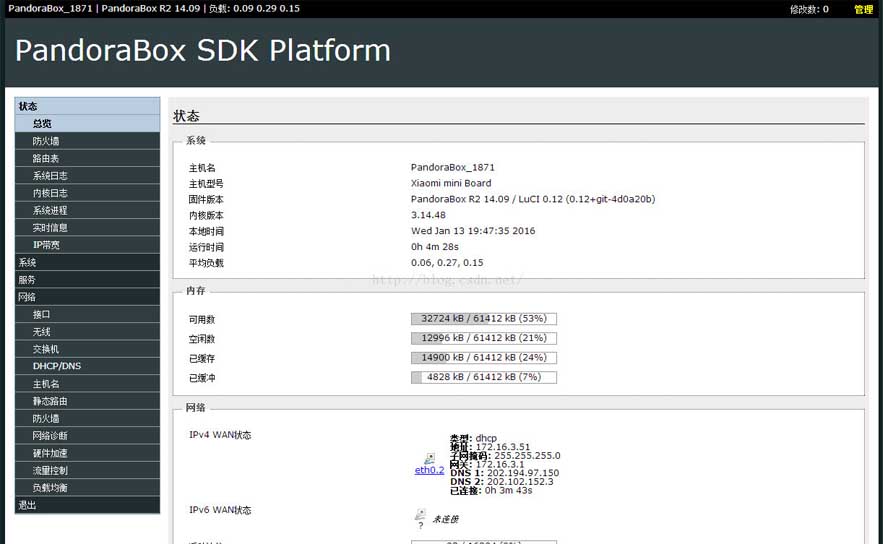
Task: Click the 固件版本 label
Action: click(206, 199)
